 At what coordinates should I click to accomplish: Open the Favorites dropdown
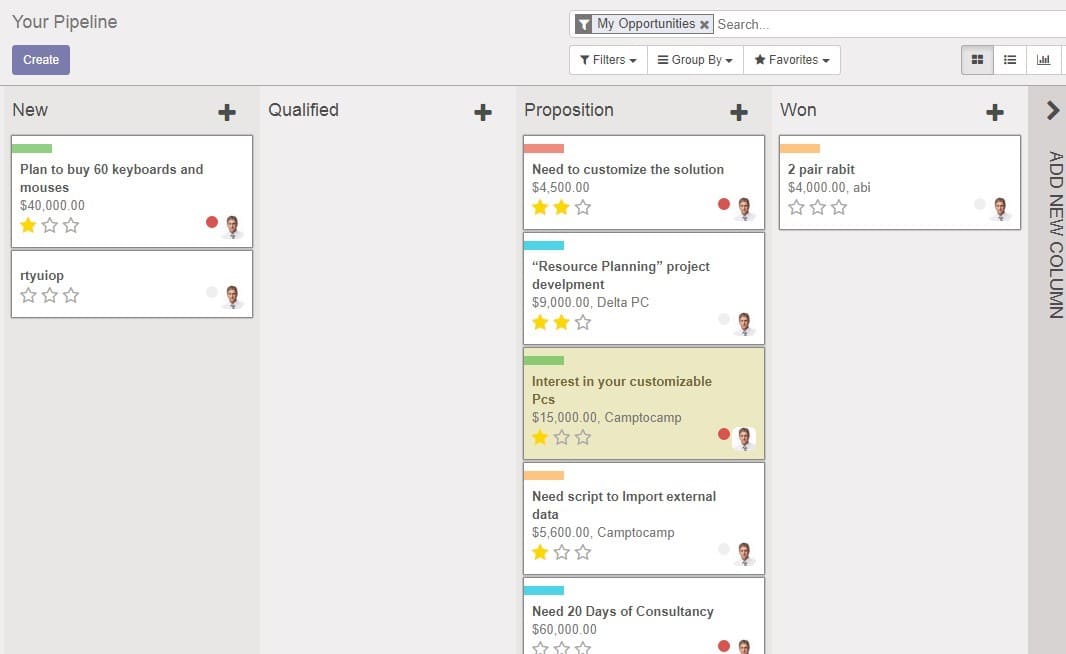[x=792, y=60]
